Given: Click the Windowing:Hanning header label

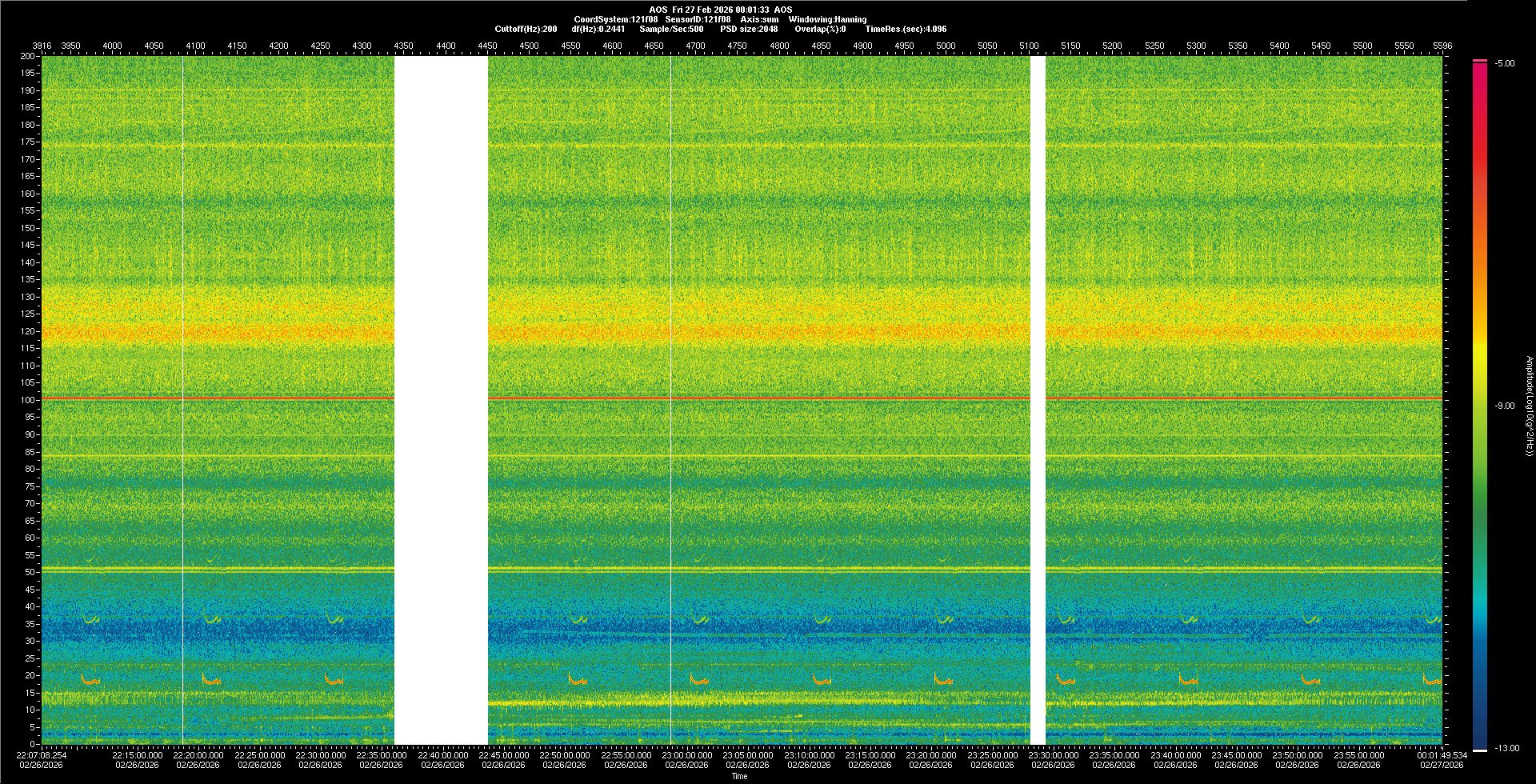Looking at the screenshot, I should (x=827, y=19).
